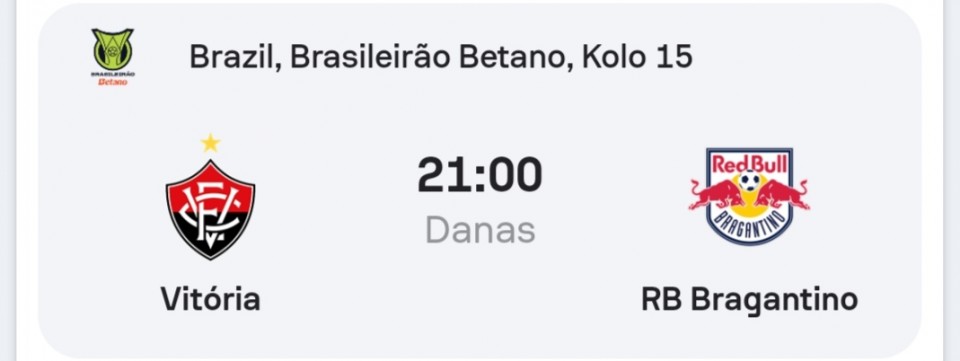
Task: Click the Bragantino banner text in crest
Action: point(749,223)
